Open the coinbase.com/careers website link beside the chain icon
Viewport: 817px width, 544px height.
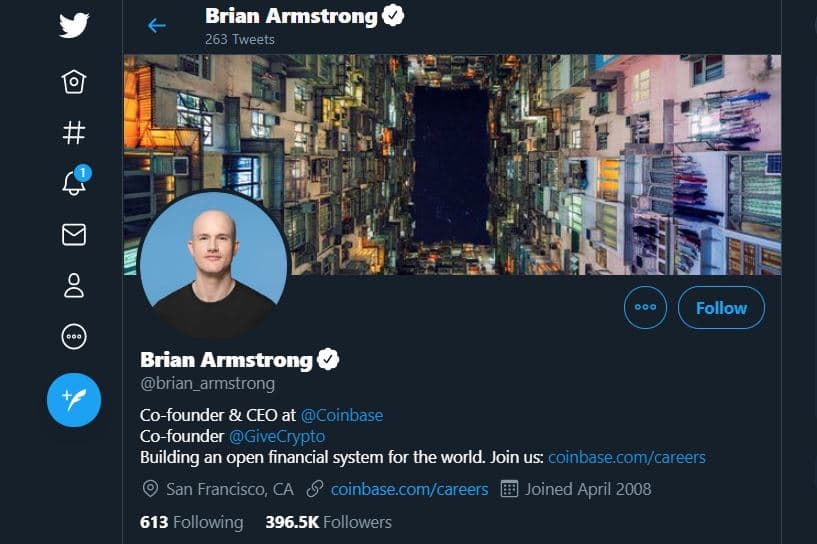click(x=410, y=489)
